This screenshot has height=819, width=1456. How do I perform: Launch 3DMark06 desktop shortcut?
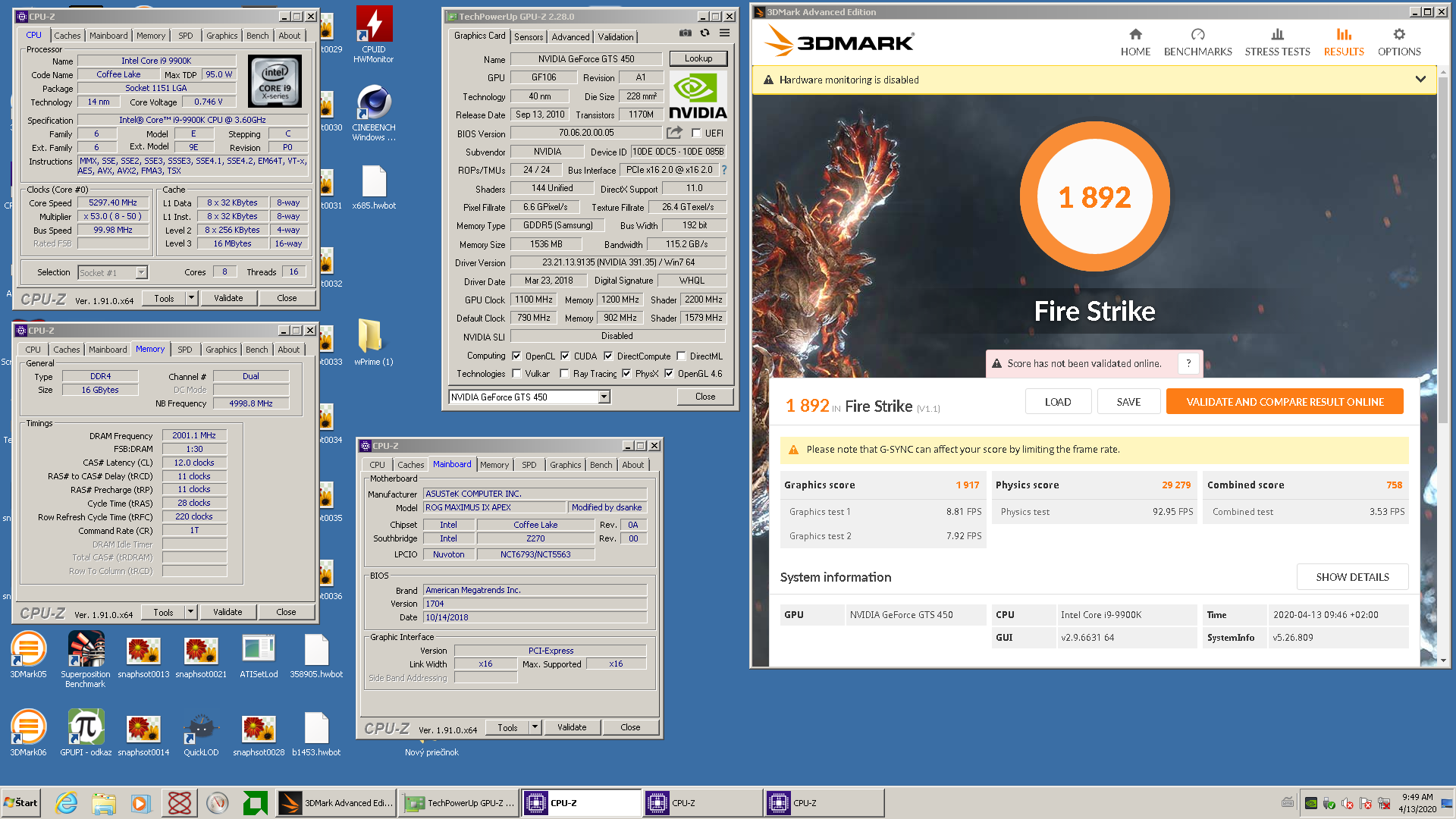pos(28,733)
